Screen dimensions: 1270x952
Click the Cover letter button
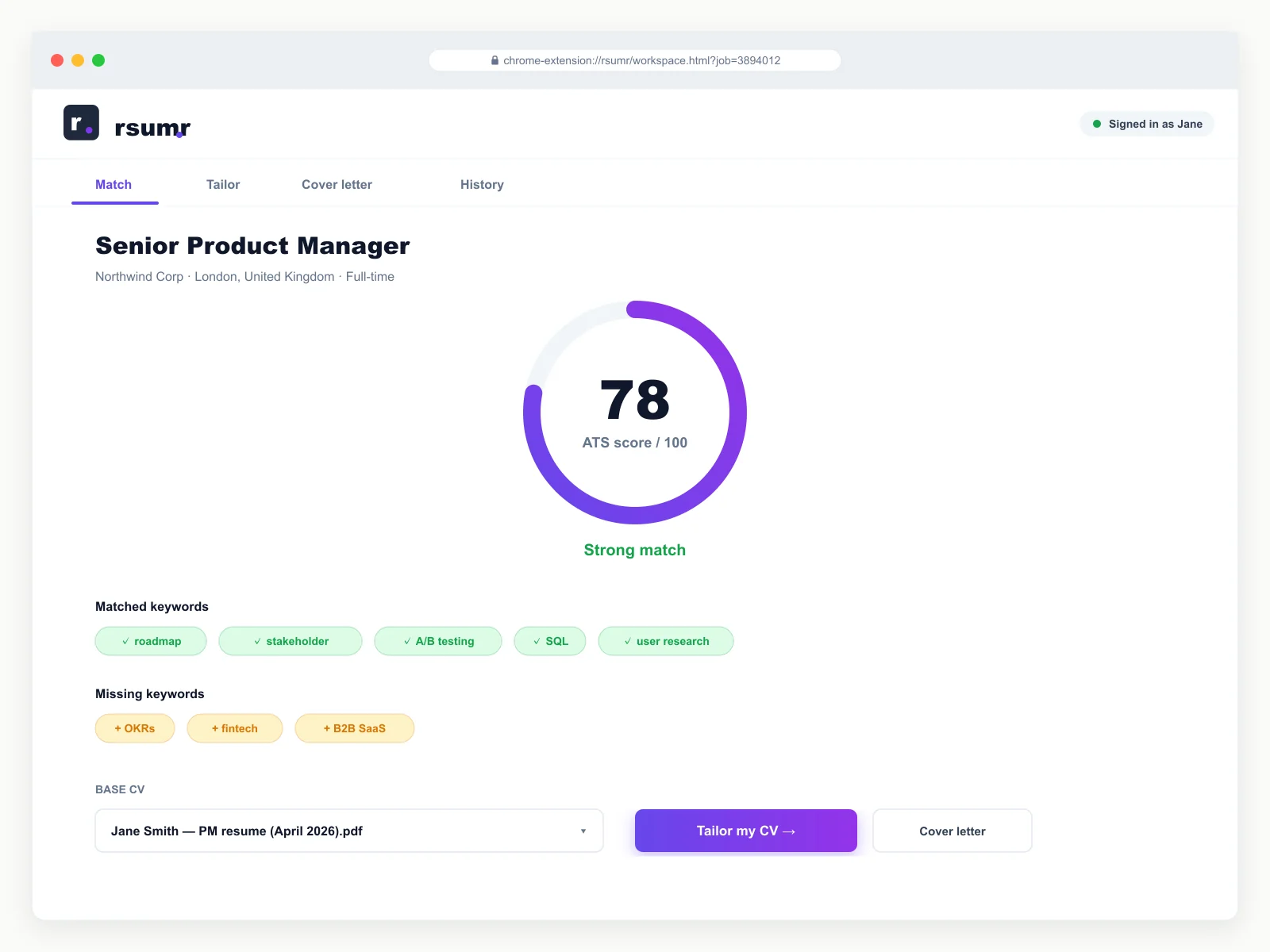[952, 831]
